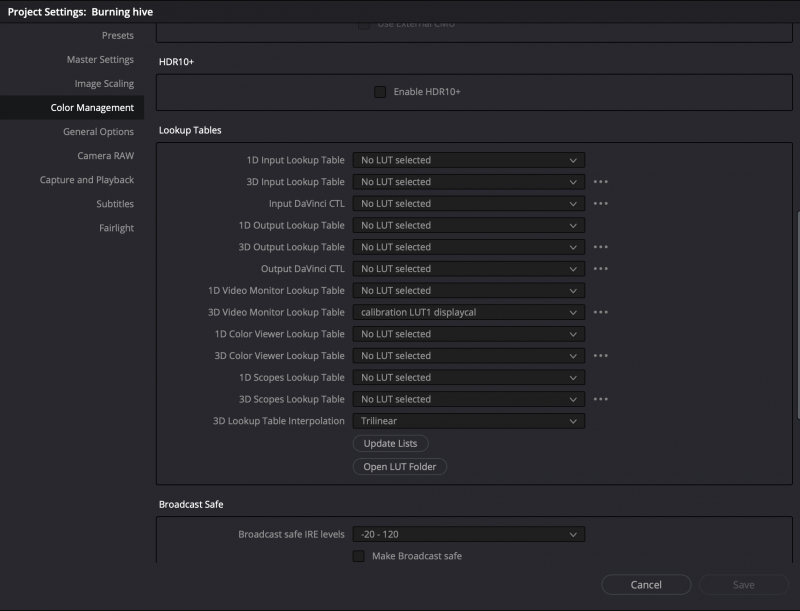Switch to Master Settings section

[x=100, y=60]
